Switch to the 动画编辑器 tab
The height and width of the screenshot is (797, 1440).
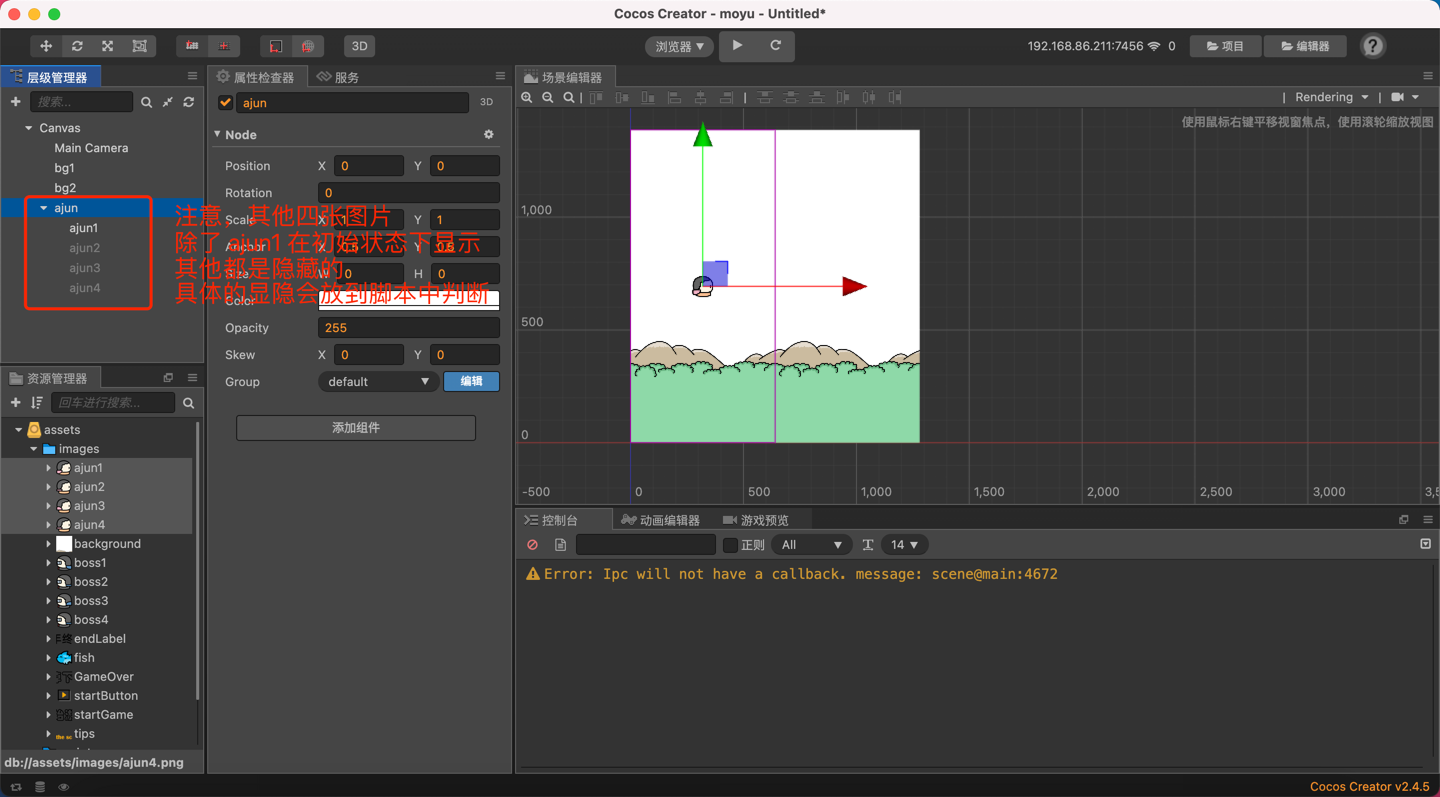660,520
